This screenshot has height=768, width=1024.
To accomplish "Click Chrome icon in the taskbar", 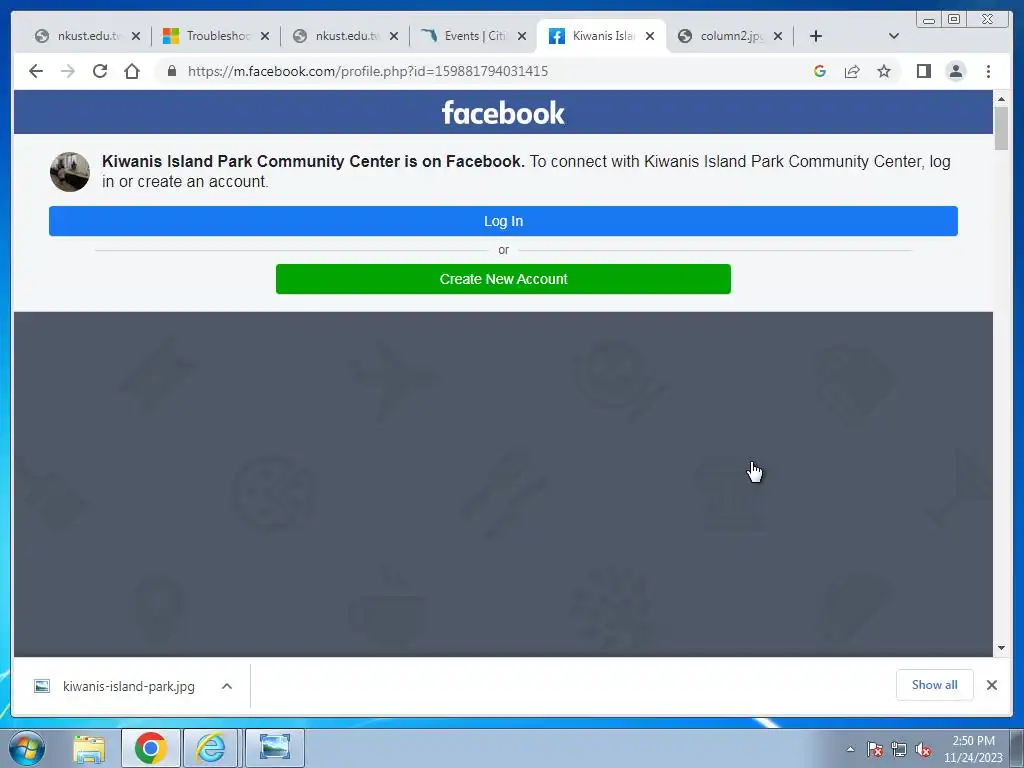I will pos(151,748).
